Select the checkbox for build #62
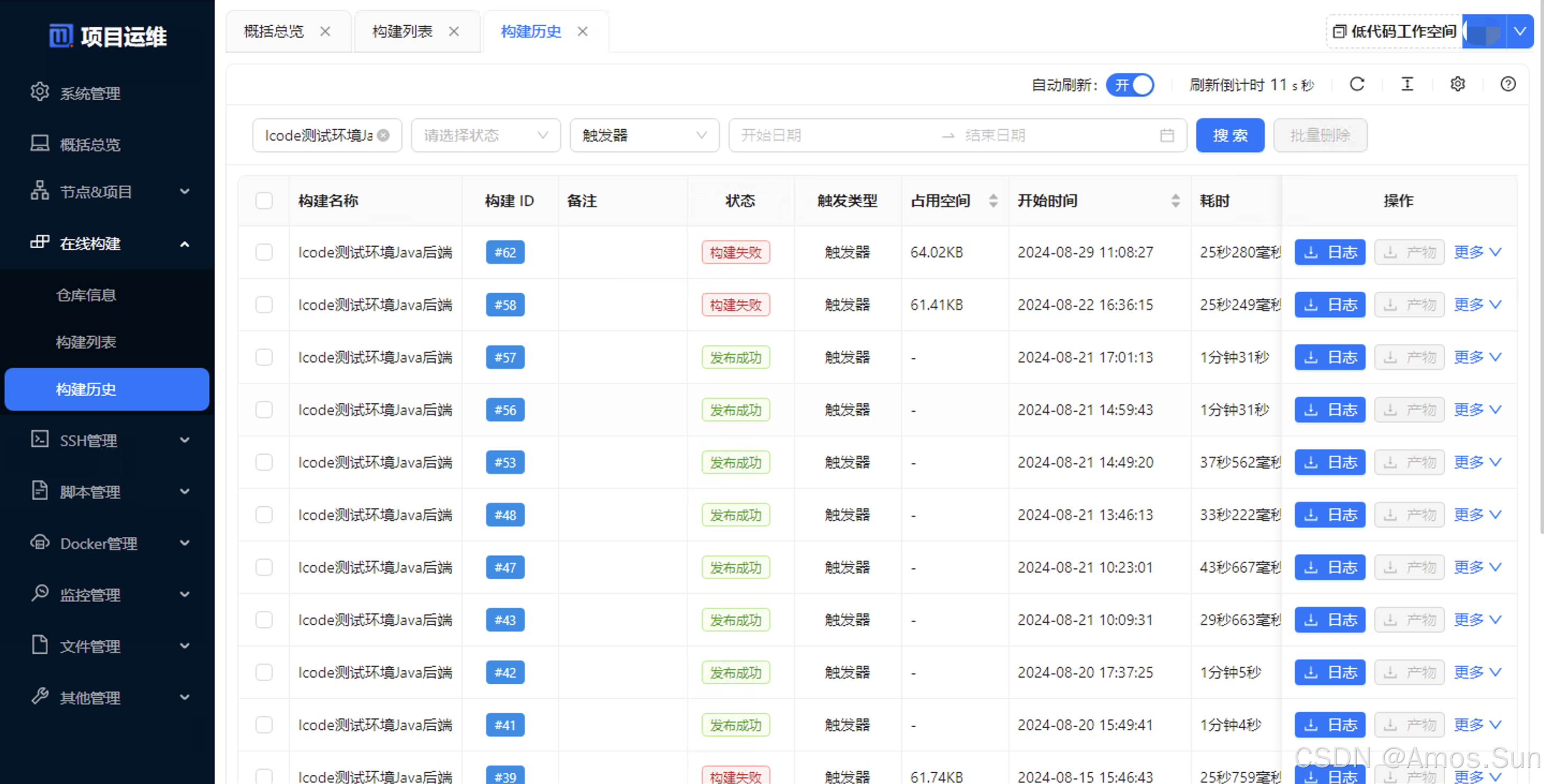Viewport: 1544px width, 784px height. pos(264,252)
